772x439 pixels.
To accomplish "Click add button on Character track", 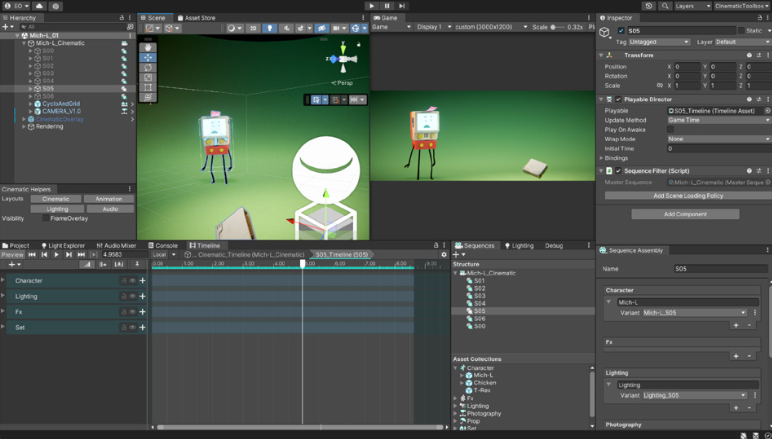I will pos(142,281).
